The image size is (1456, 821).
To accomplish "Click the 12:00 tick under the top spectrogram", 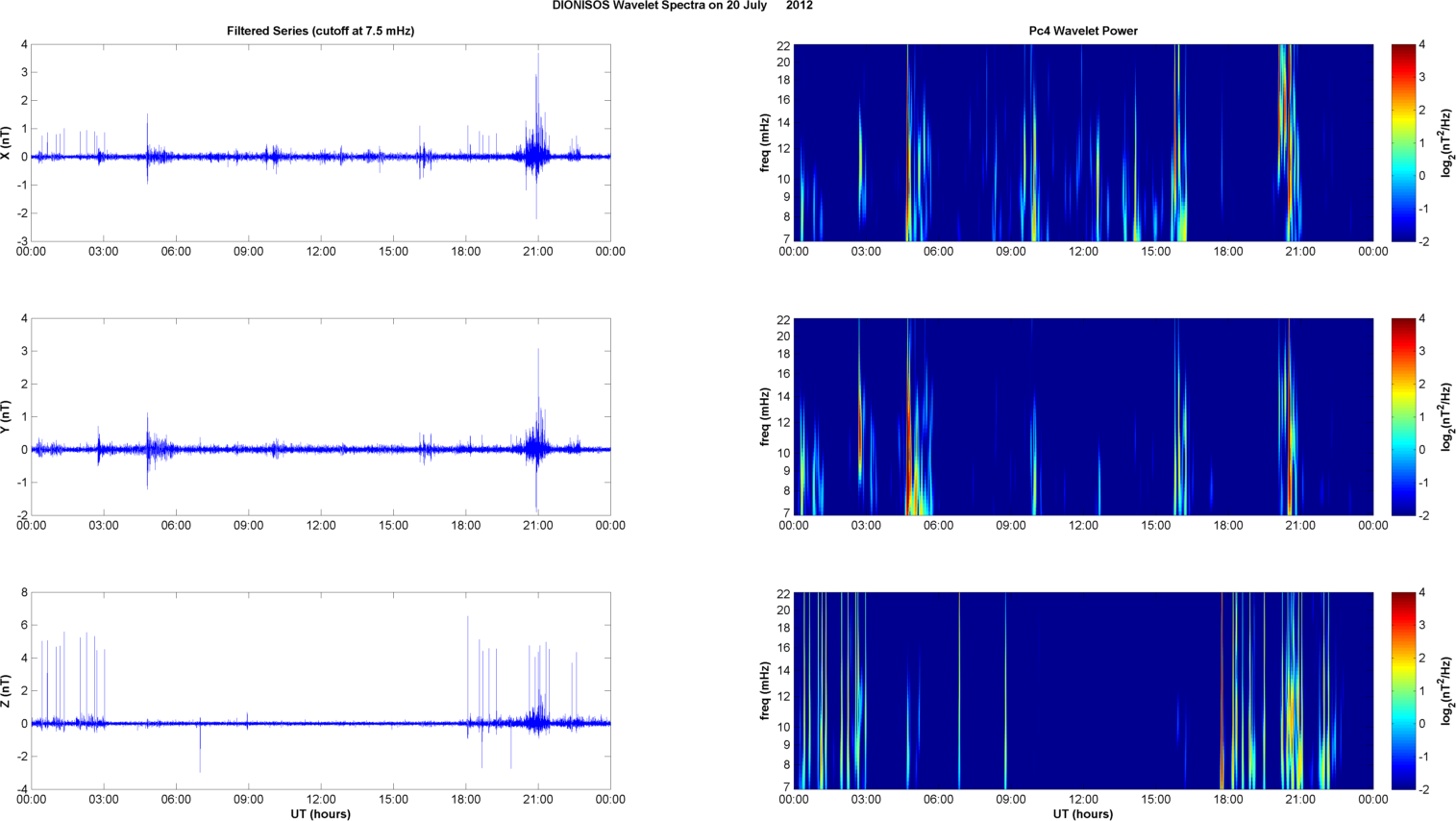I will click(x=1083, y=252).
